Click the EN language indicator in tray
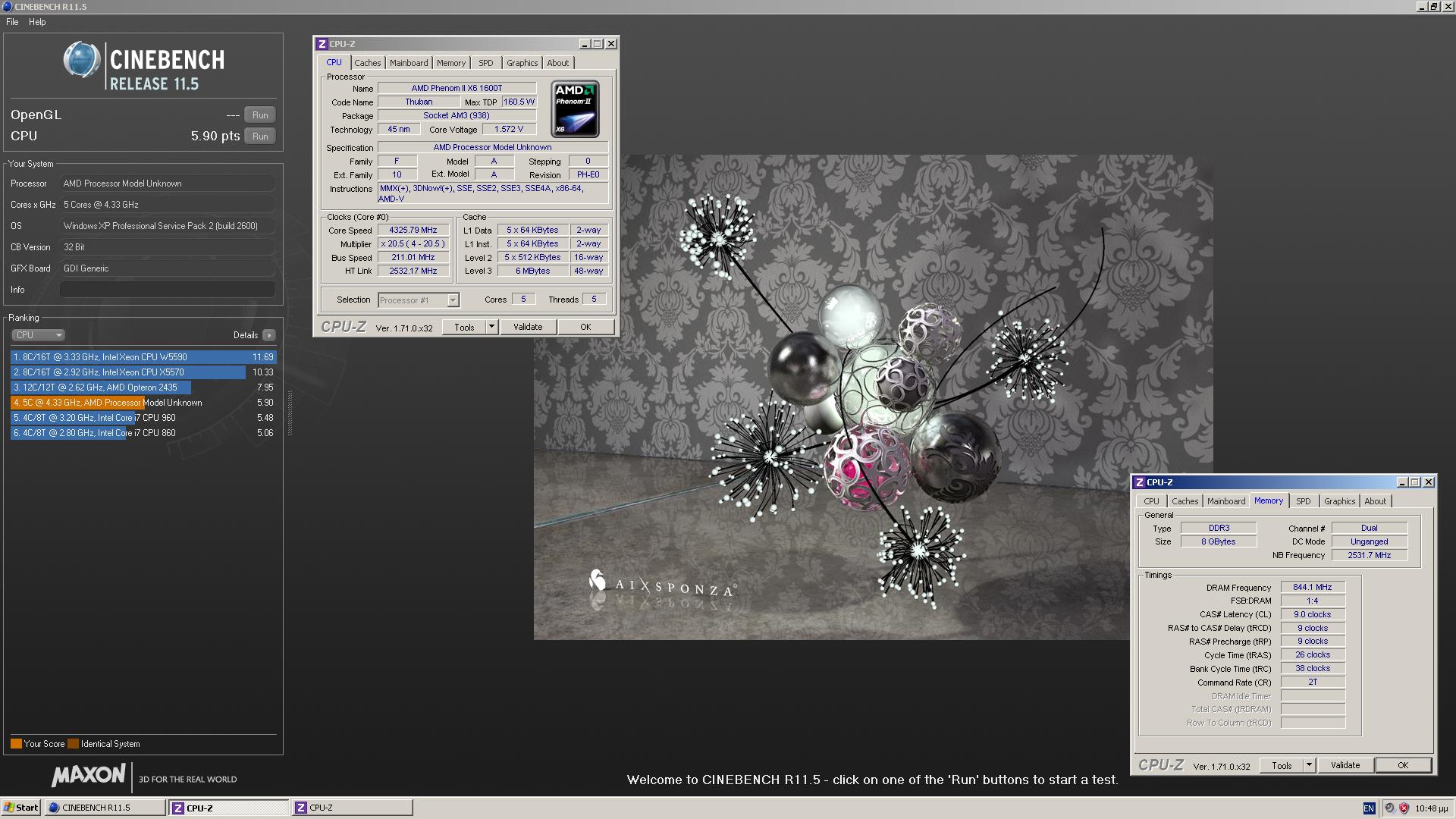 [x=1369, y=808]
